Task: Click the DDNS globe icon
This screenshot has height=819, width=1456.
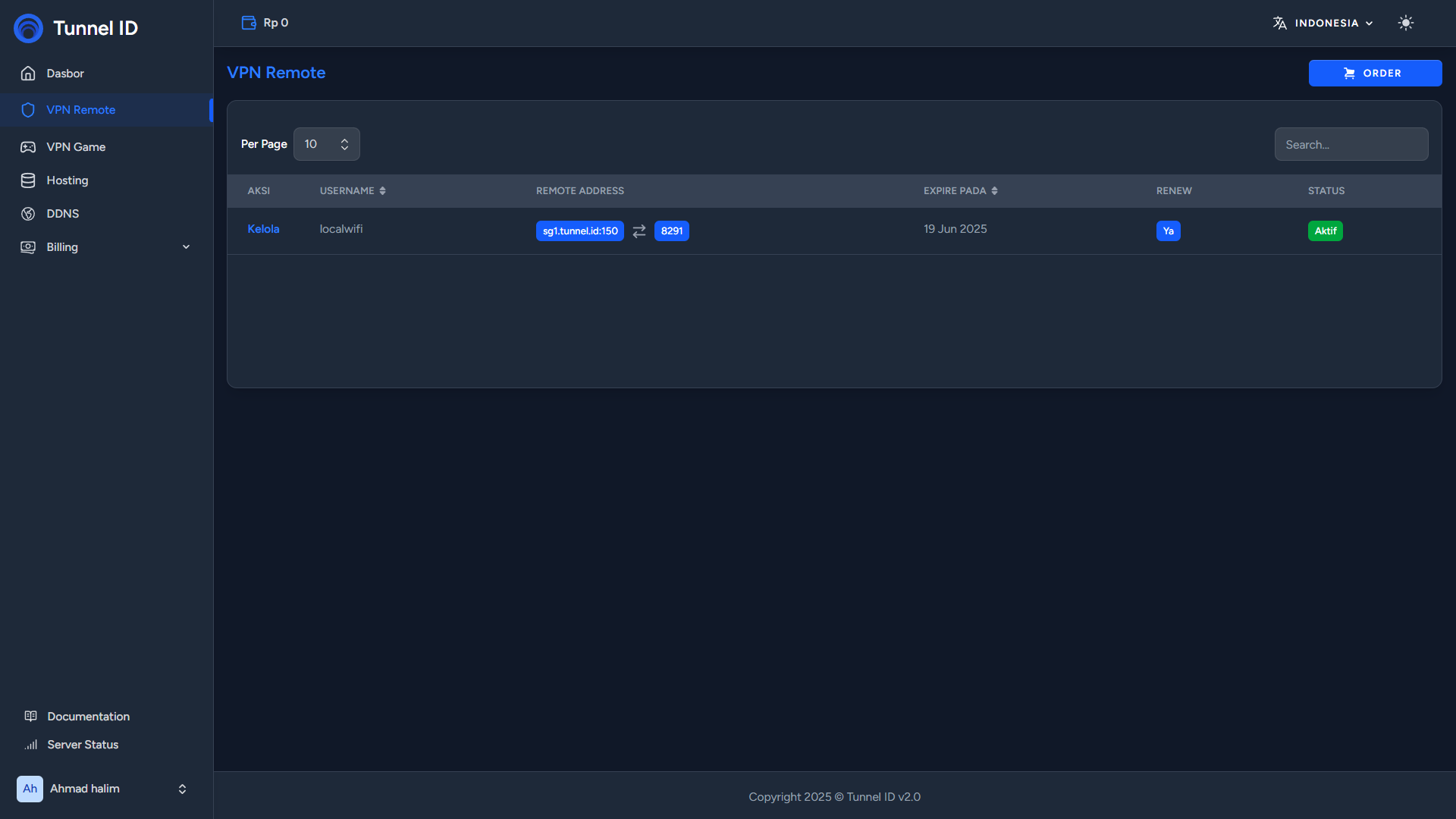Action: tap(28, 214)
